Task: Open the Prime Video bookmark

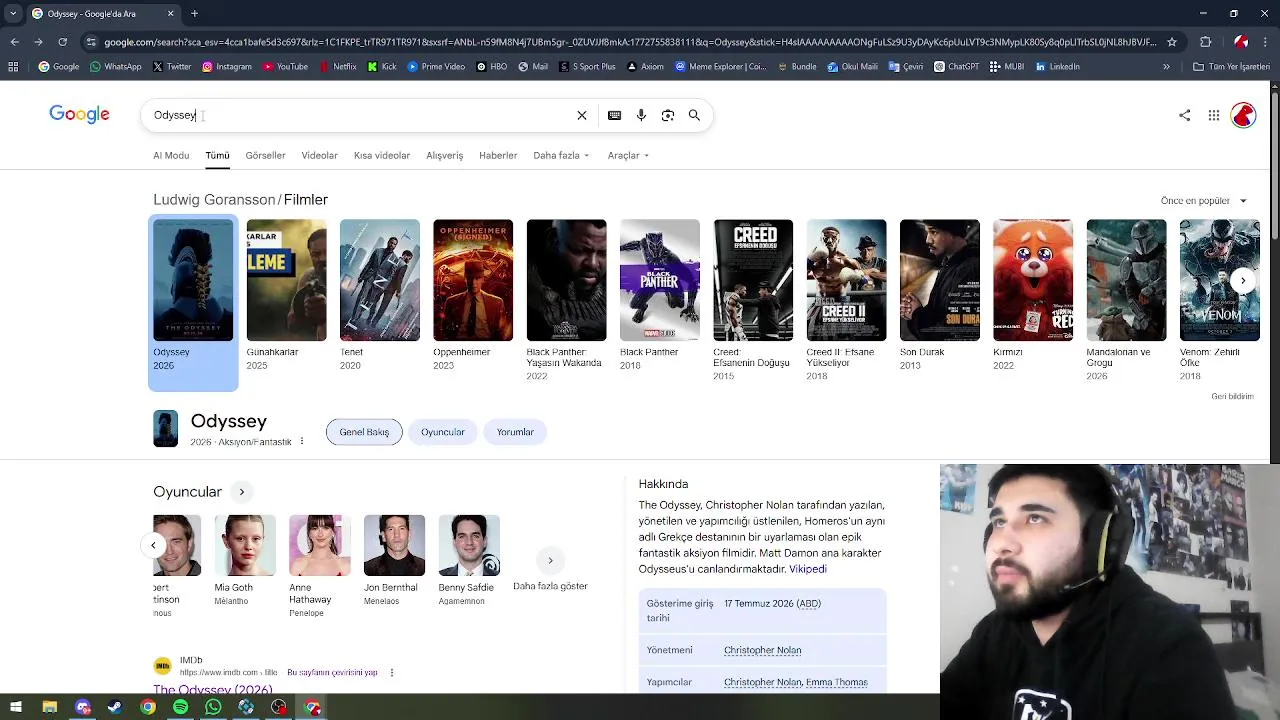Action: pos(435,67)
